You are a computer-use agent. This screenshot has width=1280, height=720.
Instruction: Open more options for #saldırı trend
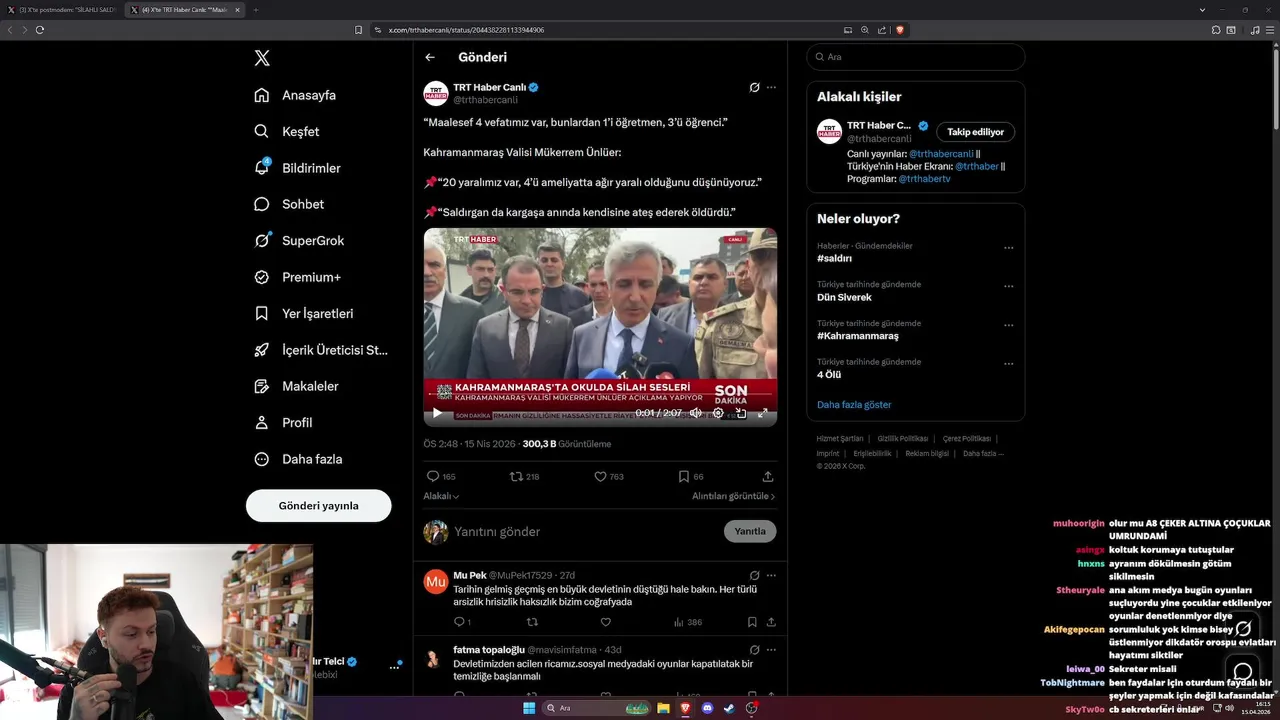[x=1009, y=248]
